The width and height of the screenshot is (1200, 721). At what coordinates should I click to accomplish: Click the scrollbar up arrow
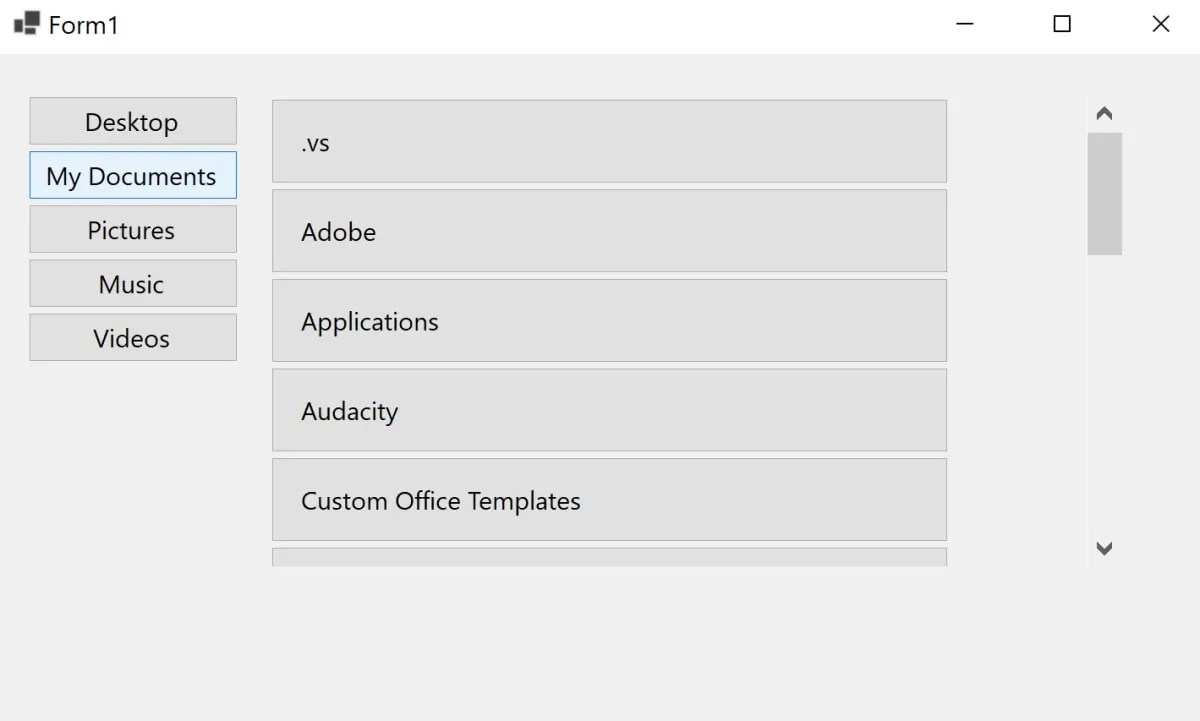coord(1104,112)
